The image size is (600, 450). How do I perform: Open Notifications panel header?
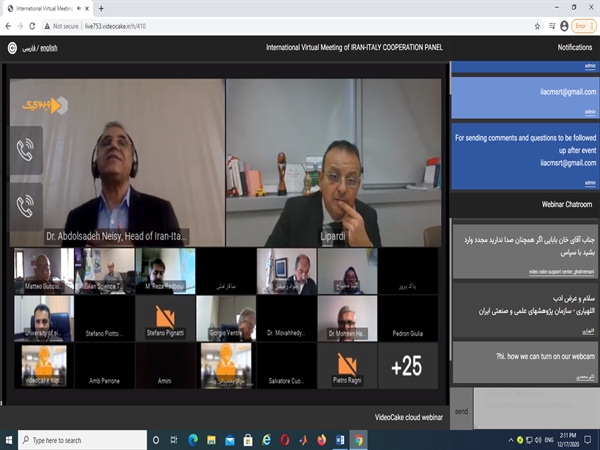(x=574, y=47)
